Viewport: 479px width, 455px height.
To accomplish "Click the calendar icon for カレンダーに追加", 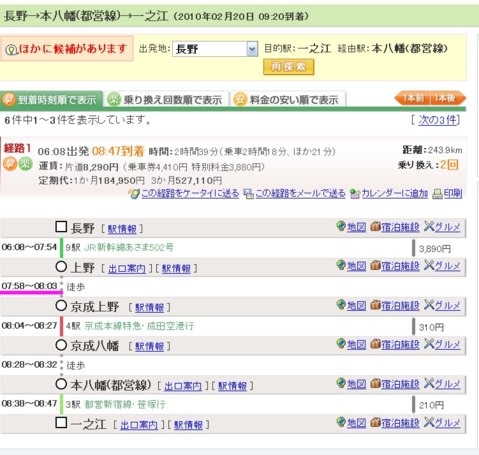I will (x=355, y=194).
